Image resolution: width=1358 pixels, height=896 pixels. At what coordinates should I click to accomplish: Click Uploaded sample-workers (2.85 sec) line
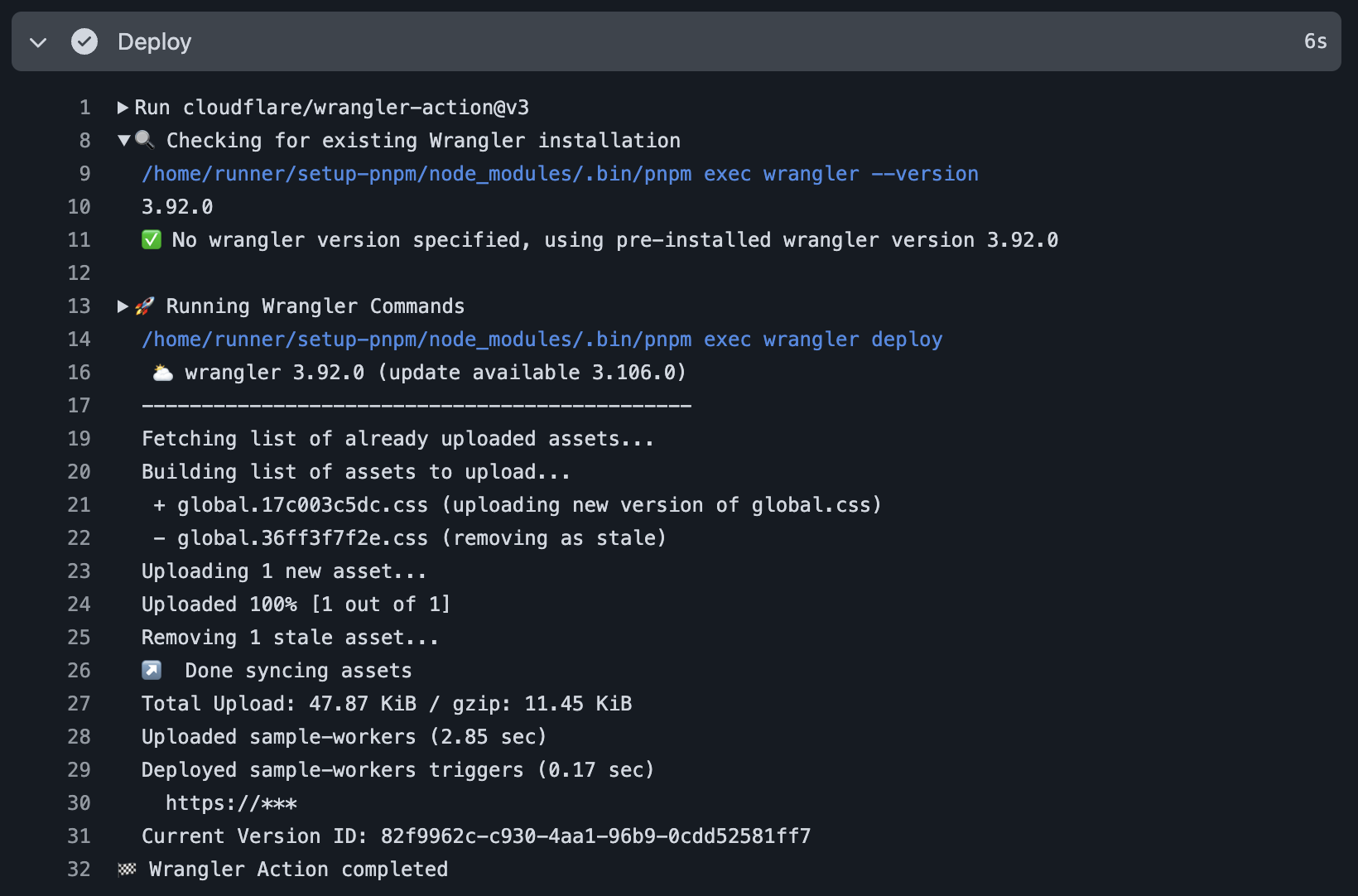(x=344, y=737)
